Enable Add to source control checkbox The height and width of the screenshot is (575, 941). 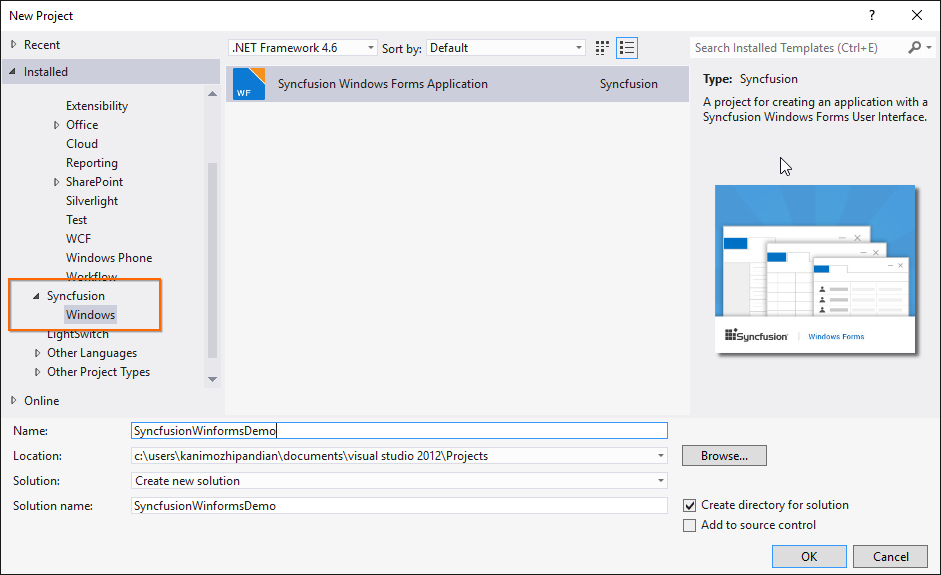coord(689,526)
